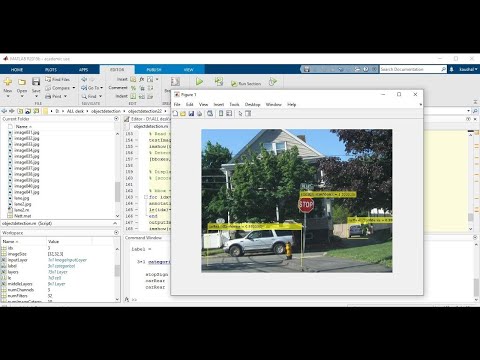Switch to the VIEW tab
Screen dimensions: 480x360
189,70
